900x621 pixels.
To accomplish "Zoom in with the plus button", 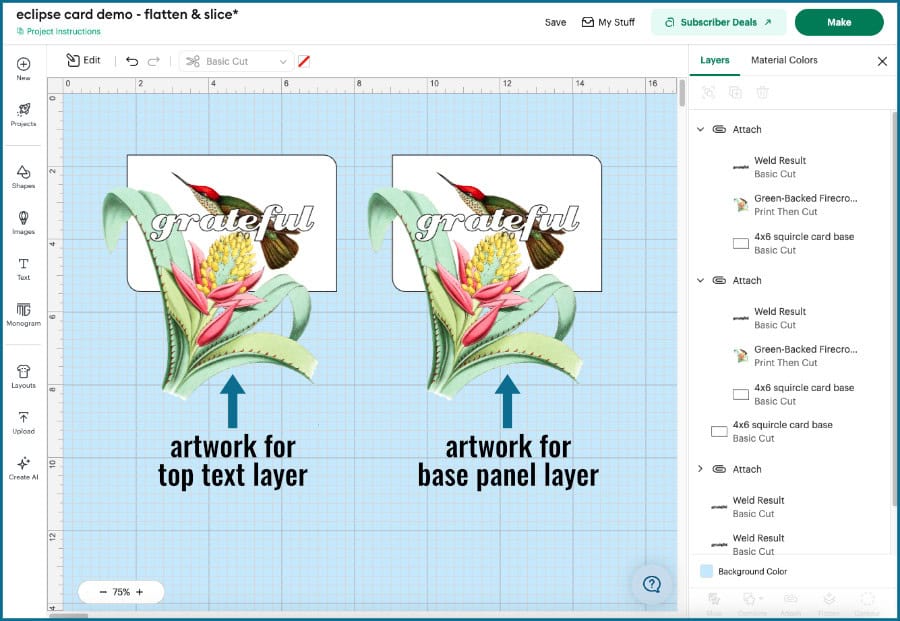I will coord(139,592).
